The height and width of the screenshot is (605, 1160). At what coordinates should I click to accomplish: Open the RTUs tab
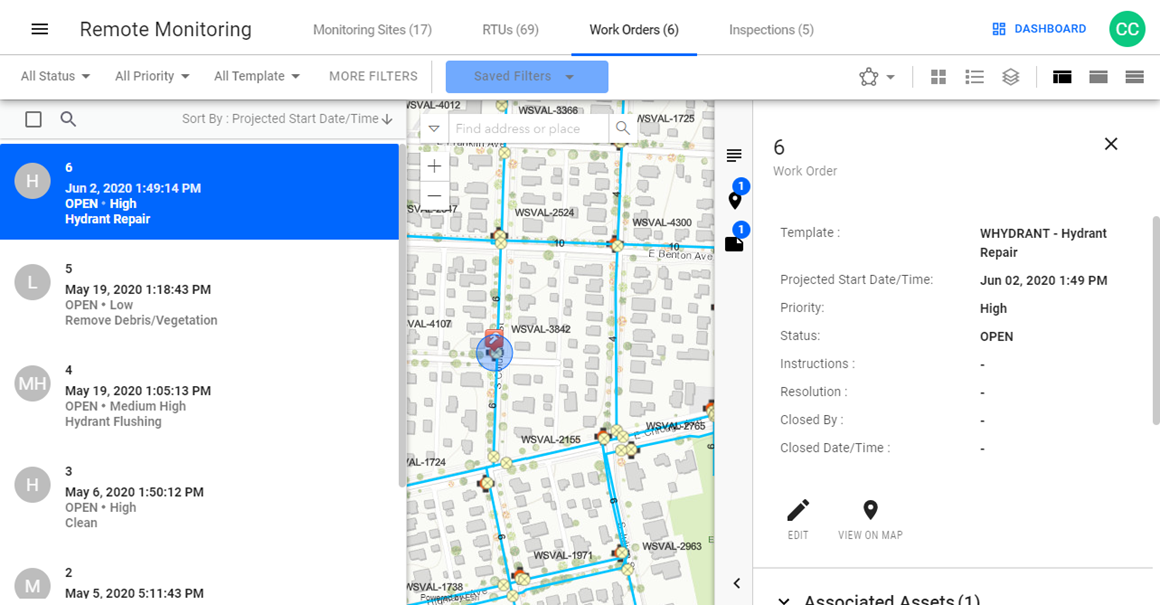pyautogui.click(x=510, y=29)
